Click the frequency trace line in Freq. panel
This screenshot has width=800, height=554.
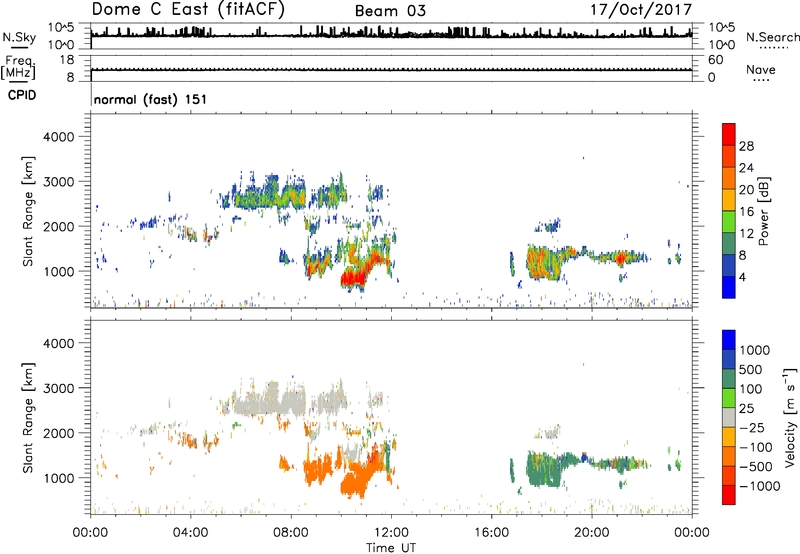click(391, 69)
